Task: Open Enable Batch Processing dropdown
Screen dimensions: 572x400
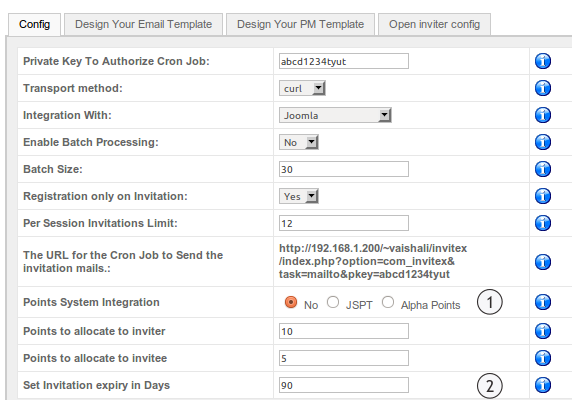Action: [299, 142]
